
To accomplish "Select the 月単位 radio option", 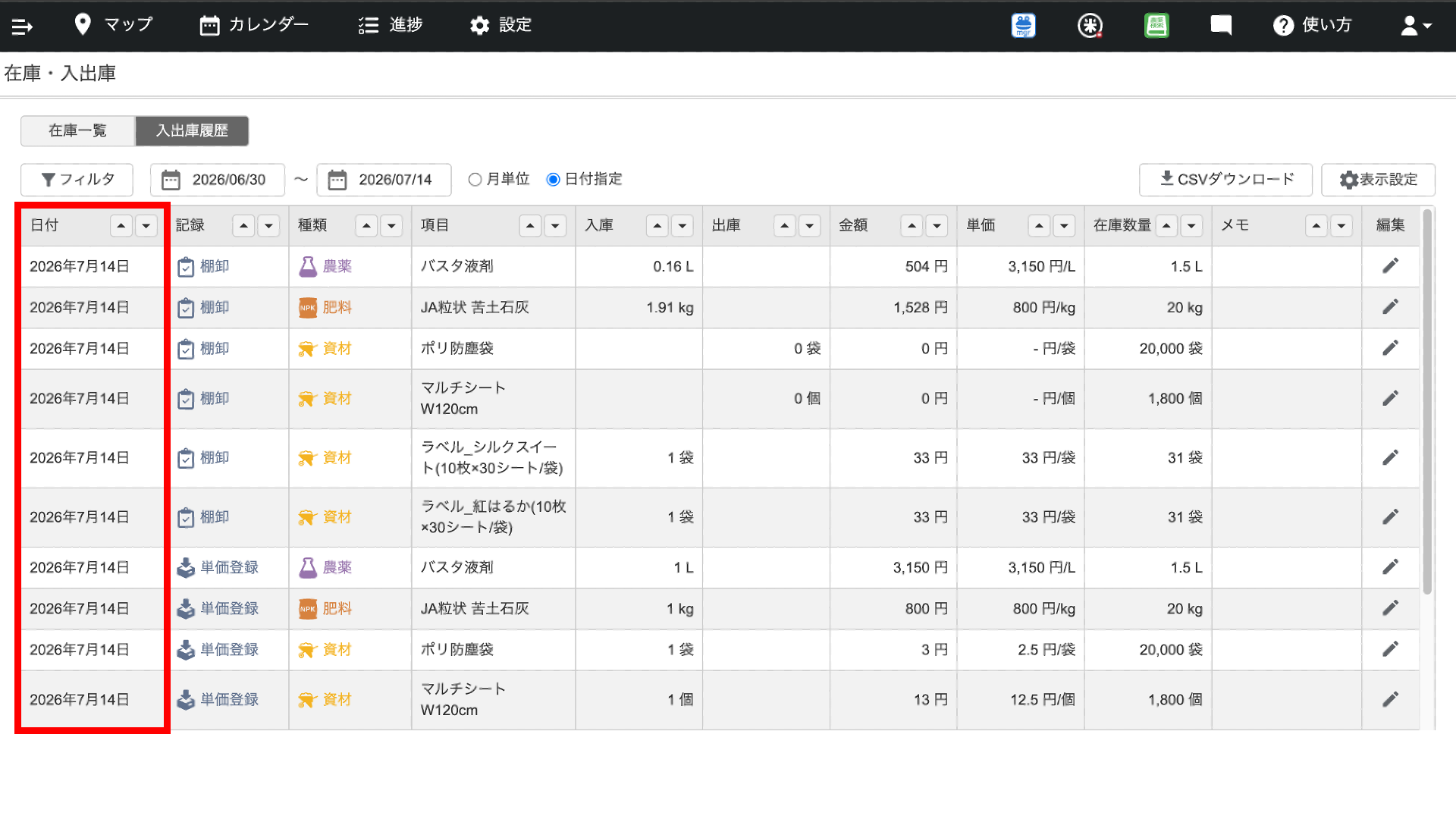I will [475, 180].
